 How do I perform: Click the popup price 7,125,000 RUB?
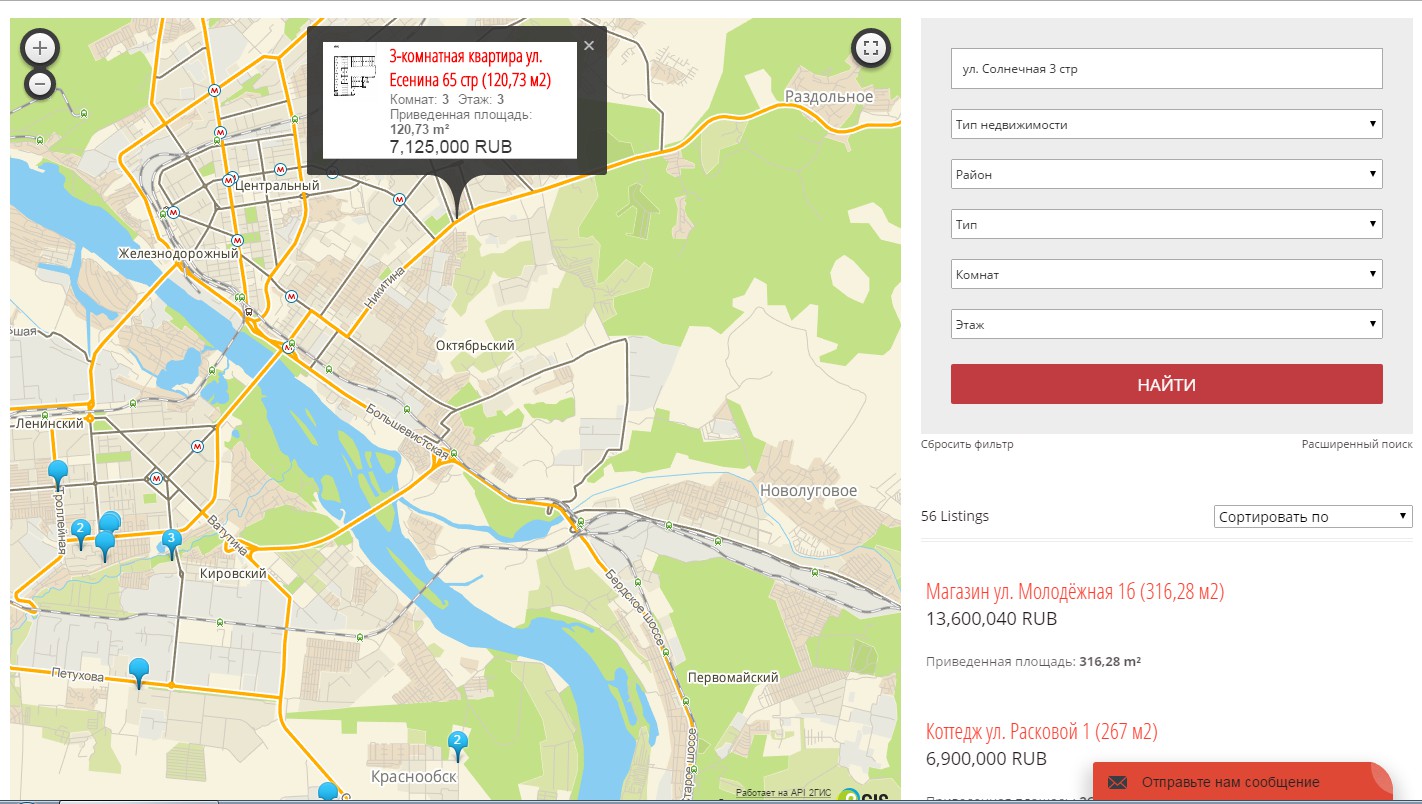tap(450, 146)
